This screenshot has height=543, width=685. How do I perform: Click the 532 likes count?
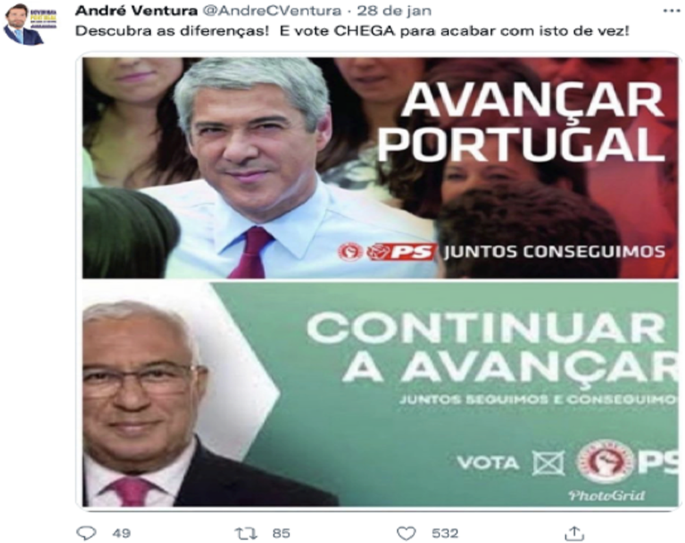tap(445, 533)
